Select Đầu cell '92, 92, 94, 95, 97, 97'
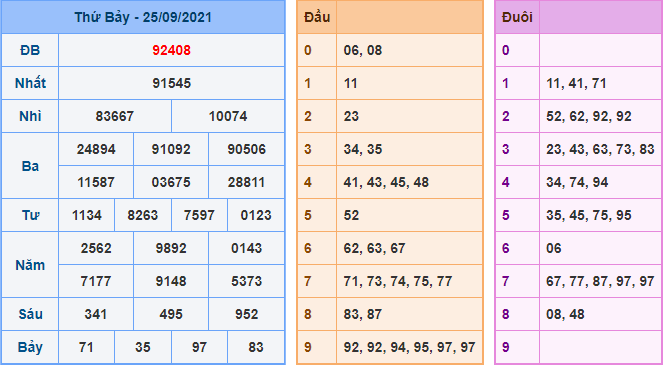This screenshot has height=365, width=664. click(x=409, y=348)
